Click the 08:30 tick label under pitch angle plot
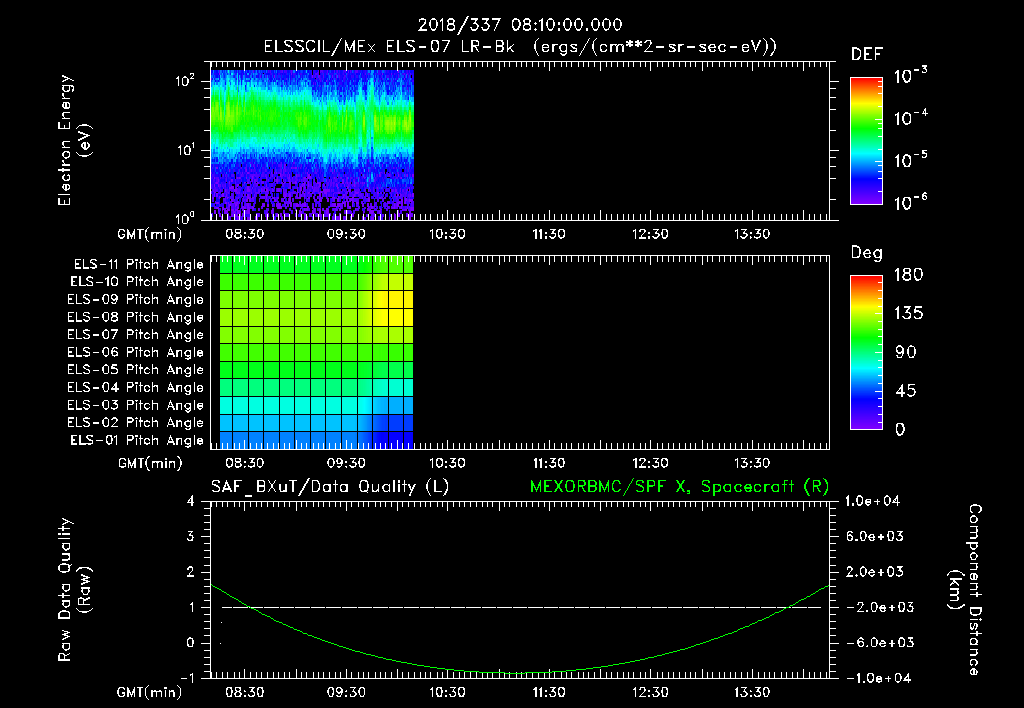This screenshot has height=708, width=1024. 244,463
